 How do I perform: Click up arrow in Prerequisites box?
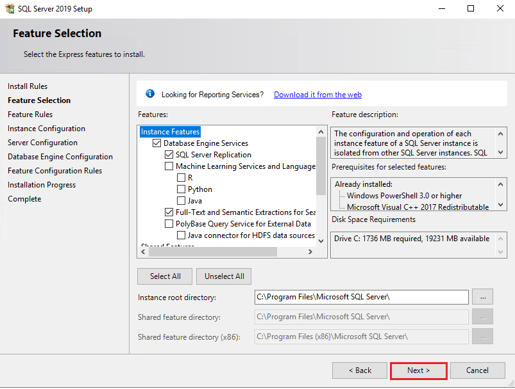click(500, 184)
